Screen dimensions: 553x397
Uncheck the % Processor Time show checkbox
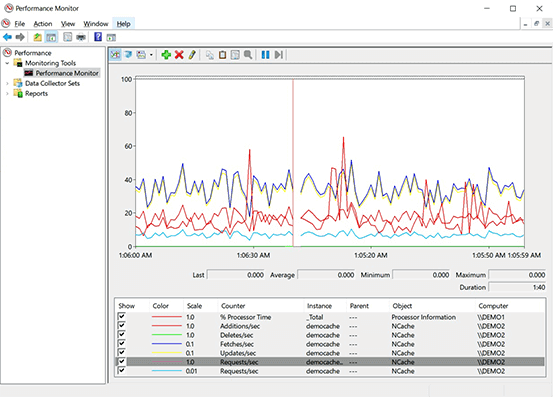point(121,316)
